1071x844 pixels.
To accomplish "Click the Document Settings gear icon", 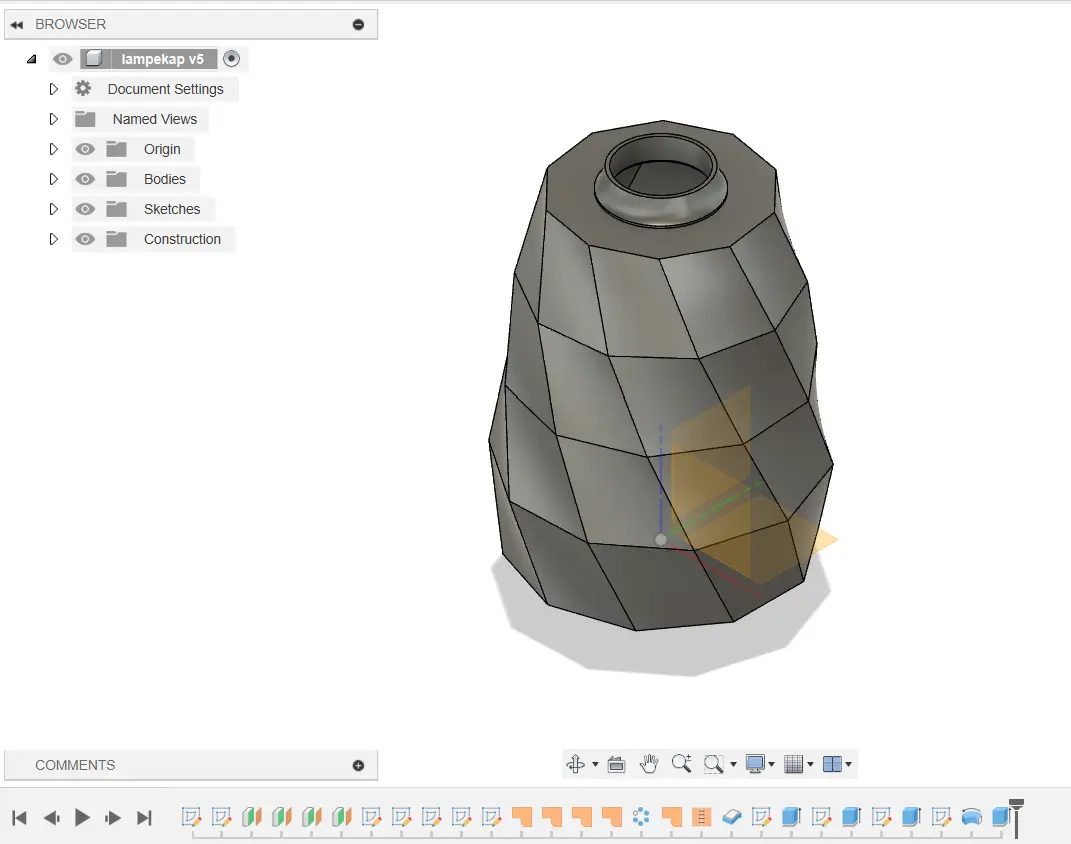I will 83,89.
